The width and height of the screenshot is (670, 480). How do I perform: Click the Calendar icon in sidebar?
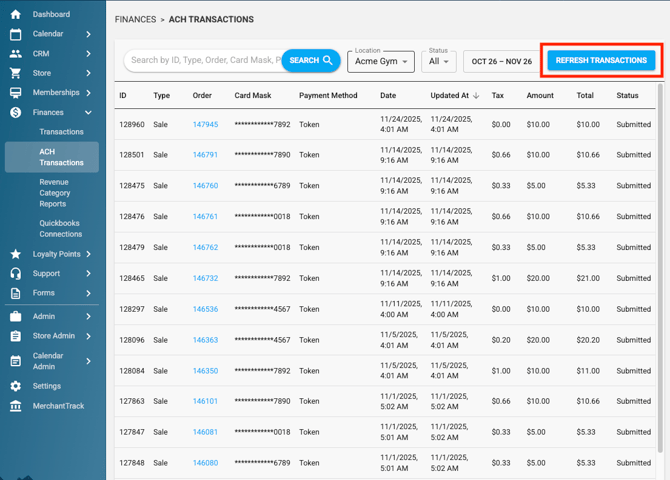tap(15, 34)
